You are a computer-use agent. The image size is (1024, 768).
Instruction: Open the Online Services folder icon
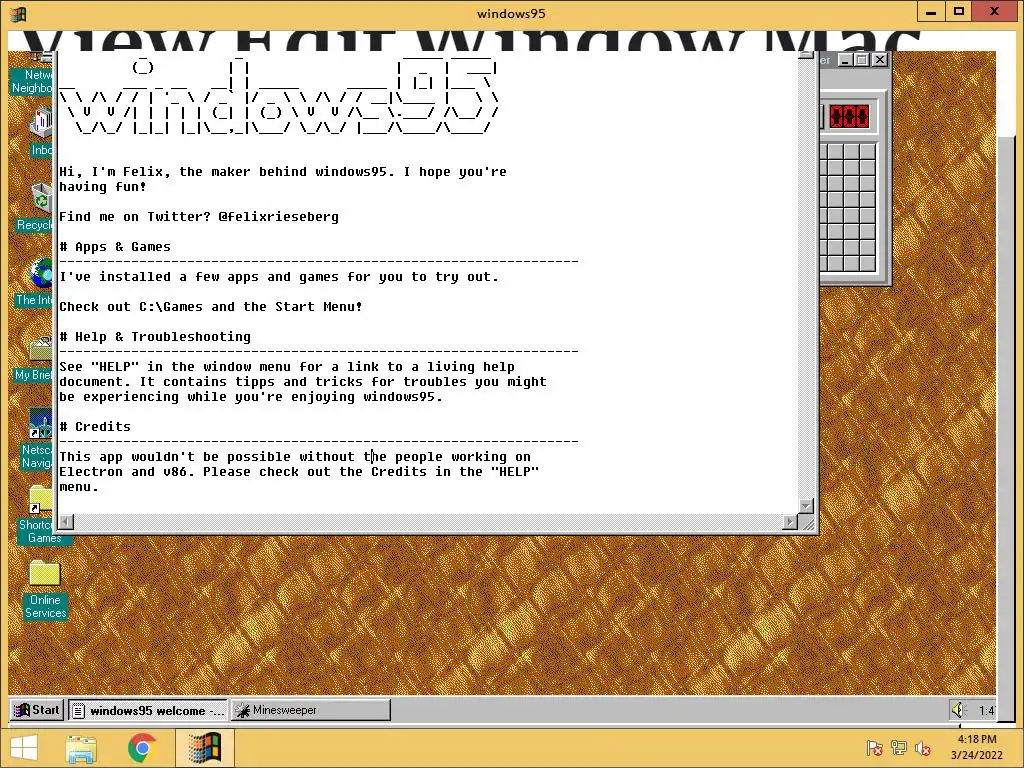(x=45, y=590)
